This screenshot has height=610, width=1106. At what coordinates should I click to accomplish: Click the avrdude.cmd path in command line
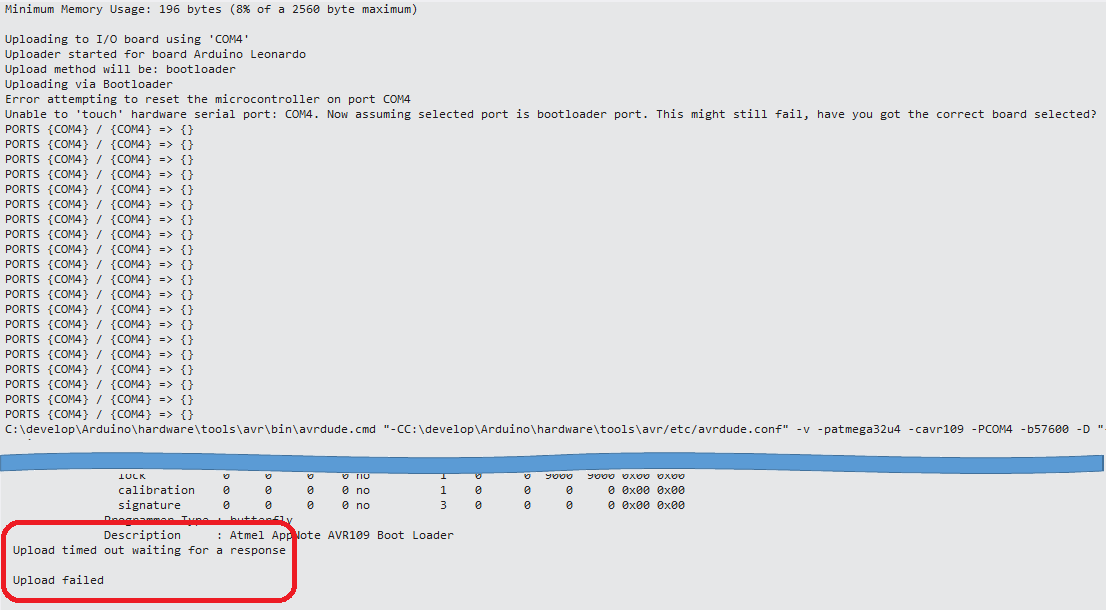(190, 429)
